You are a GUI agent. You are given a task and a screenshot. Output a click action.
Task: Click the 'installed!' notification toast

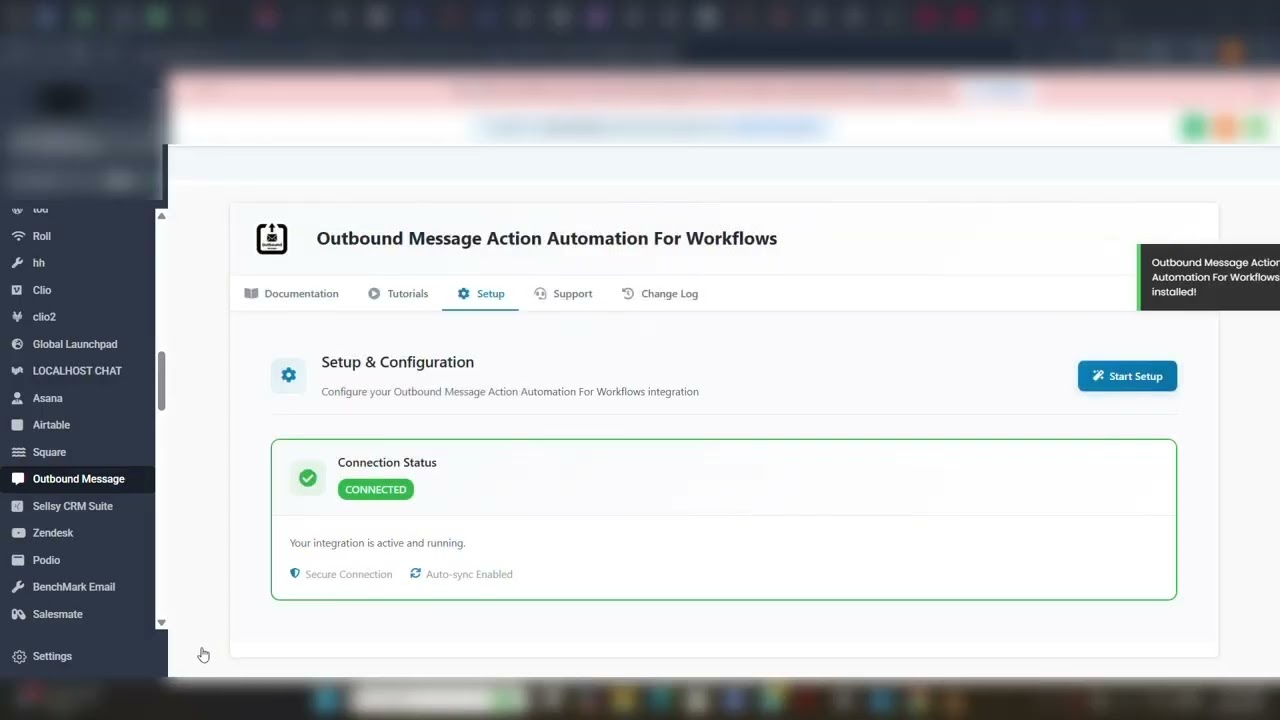coord(1209,277)
